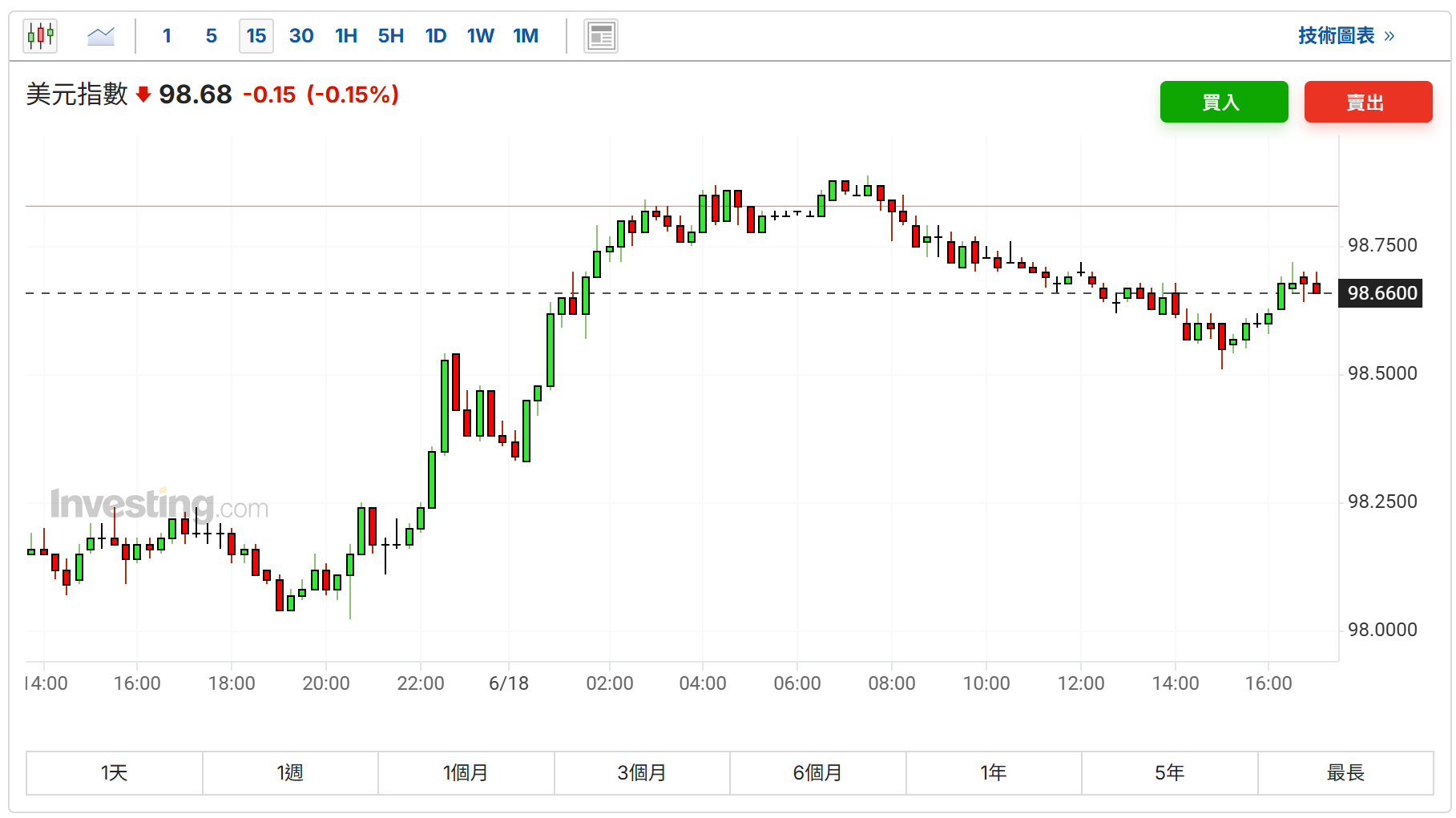This screenshot has height=818, width=1456.
Task: Set chart range to 最長
Action: [x=1345, y=773]
